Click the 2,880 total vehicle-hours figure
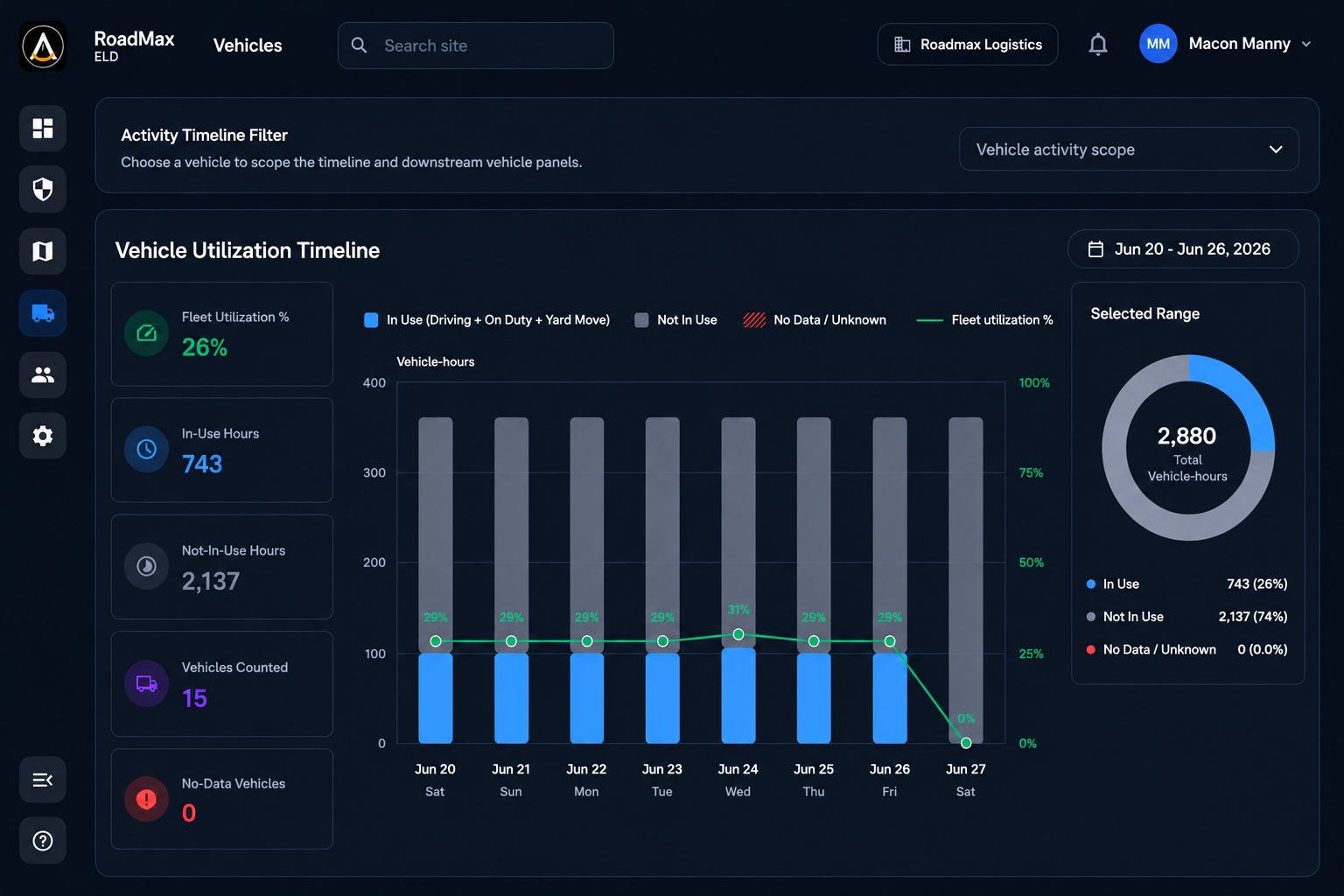The image size is (1344, 896). tap(1186, 436)
